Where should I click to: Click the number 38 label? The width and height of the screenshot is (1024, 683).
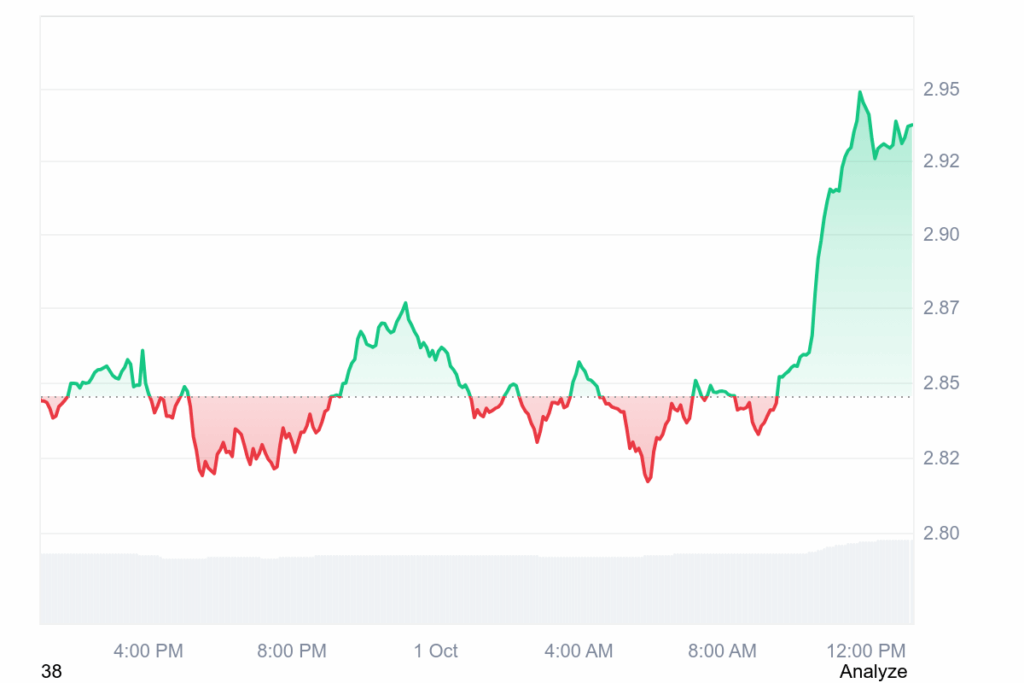pos(51,672)
